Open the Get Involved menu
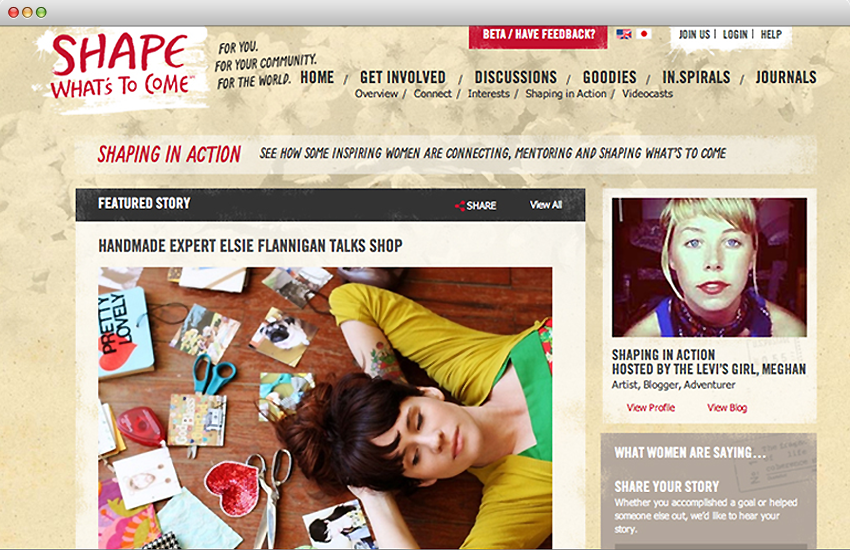 click(x=403, y=77)
